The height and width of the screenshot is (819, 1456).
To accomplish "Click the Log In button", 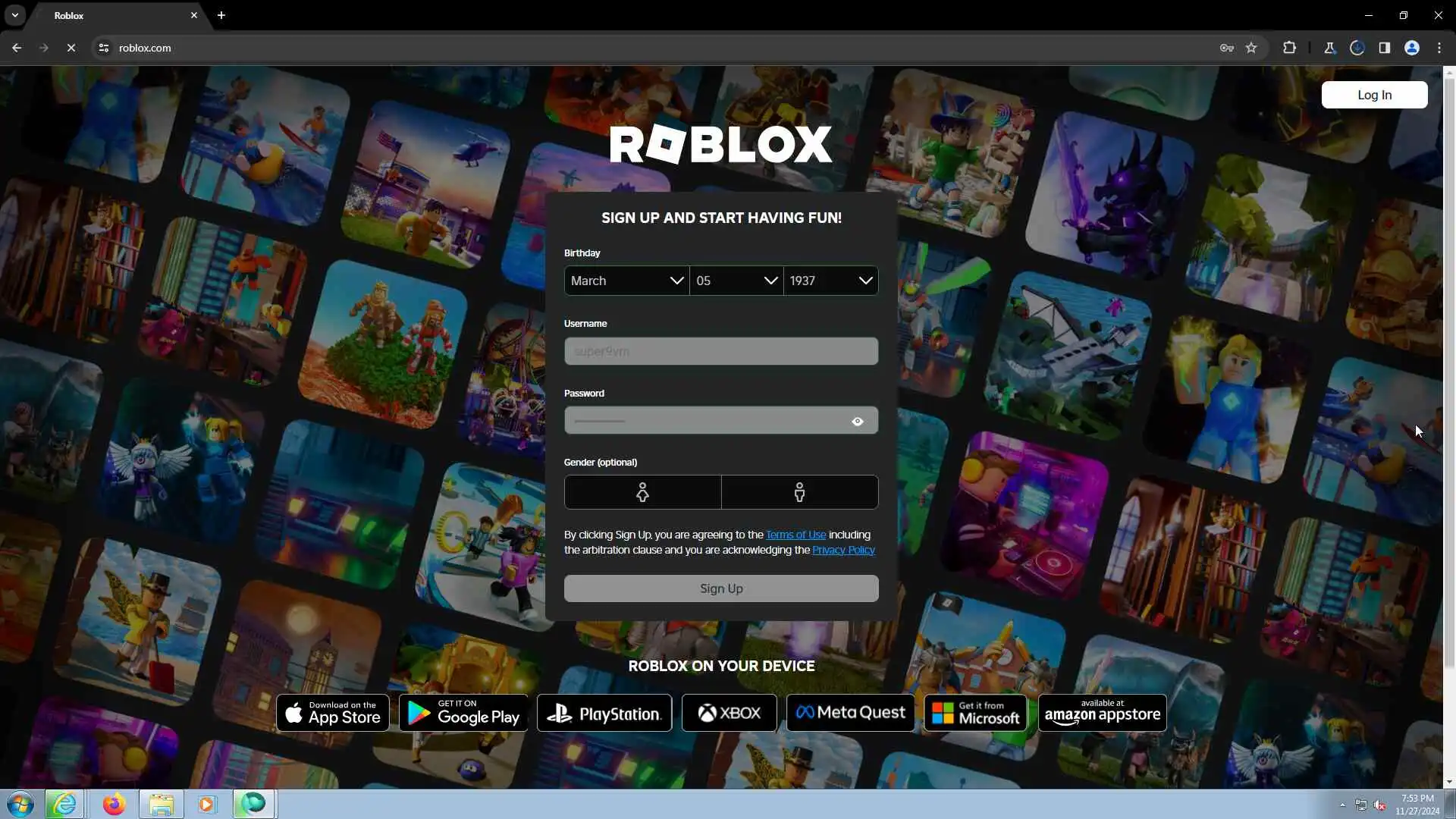I will click(1374, 95).
